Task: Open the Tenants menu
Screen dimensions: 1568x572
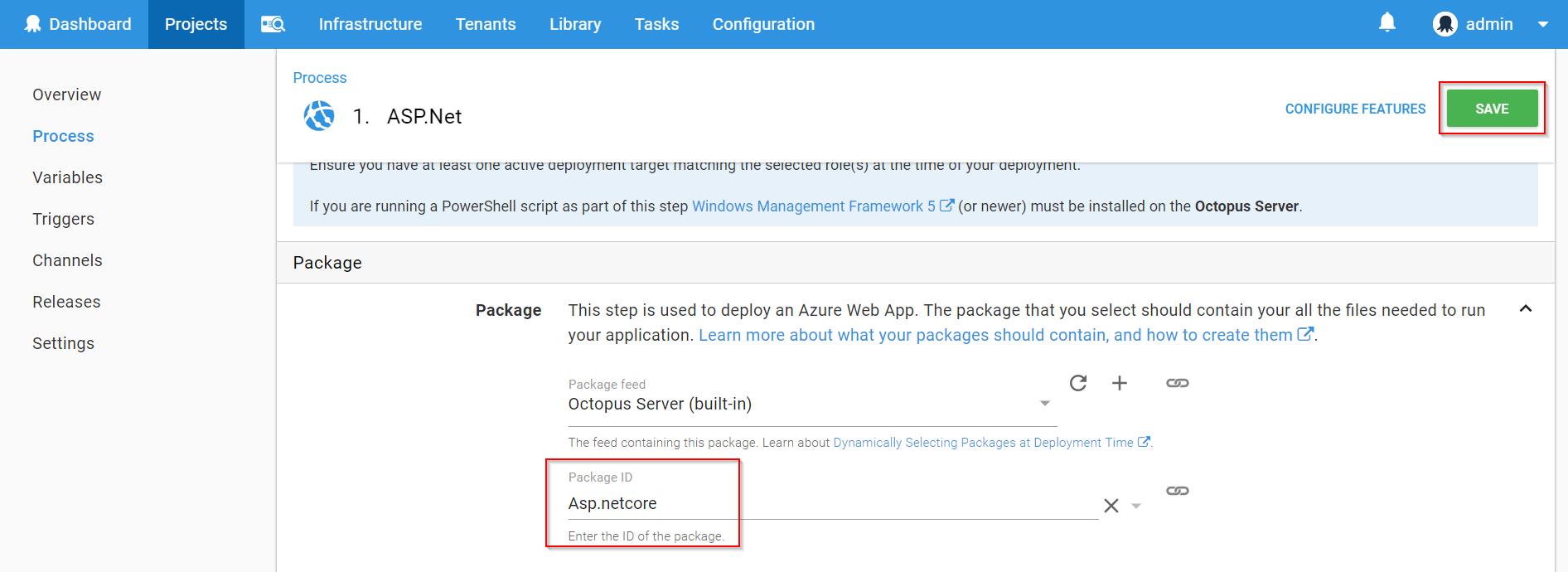Action: click(486, 24)
